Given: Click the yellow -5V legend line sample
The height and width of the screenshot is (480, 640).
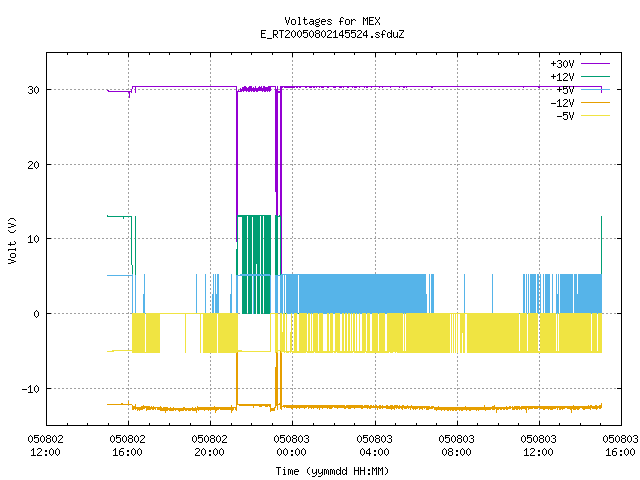Looking at the screenshot, I should [x=595, y=116].
